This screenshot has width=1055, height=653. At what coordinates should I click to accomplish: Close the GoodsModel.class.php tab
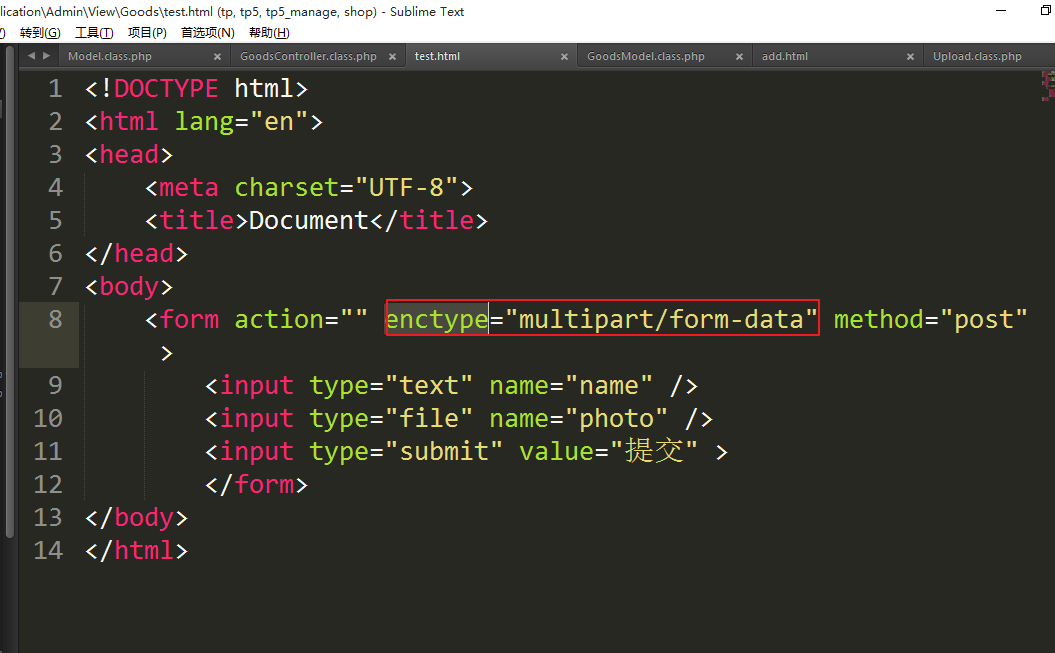click(739, 57)
